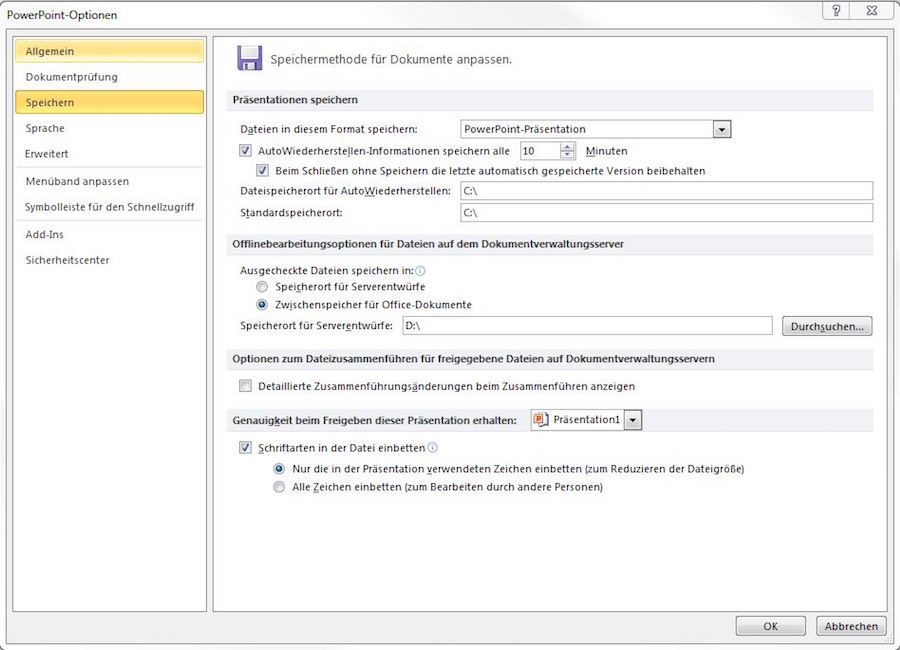900x650 pixels.
Task: Open the Add-Ins category
Action: (110, 234)
